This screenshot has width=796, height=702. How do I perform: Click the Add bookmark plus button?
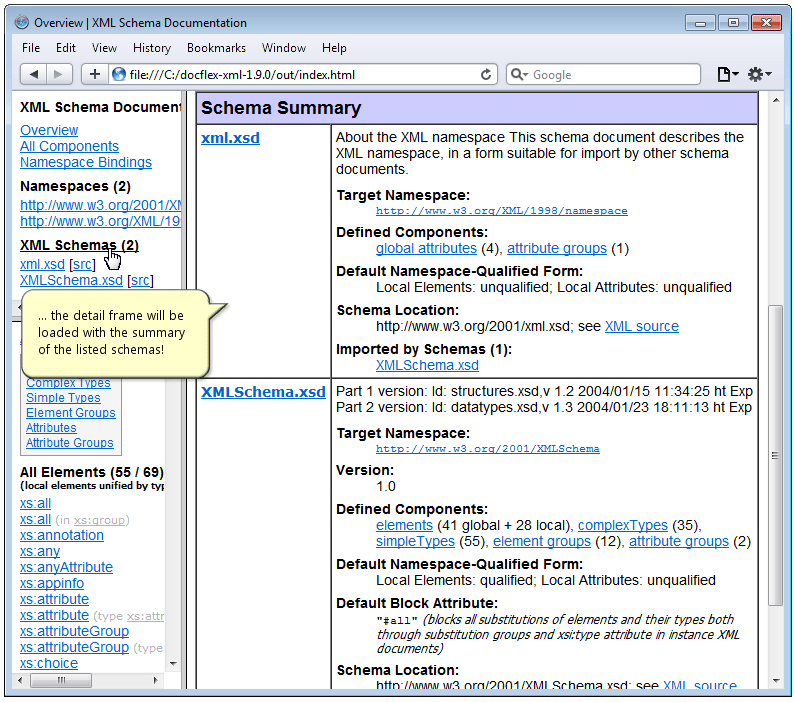[x=95, y=74]
